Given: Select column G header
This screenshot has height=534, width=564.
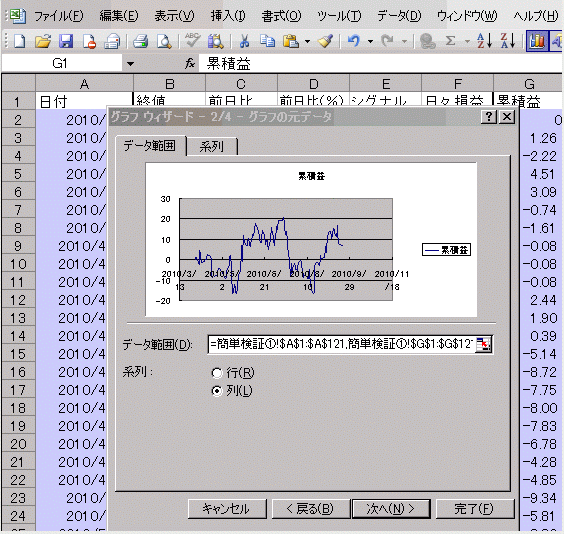Looking at the screenshot, I should [x=528, y=83].
